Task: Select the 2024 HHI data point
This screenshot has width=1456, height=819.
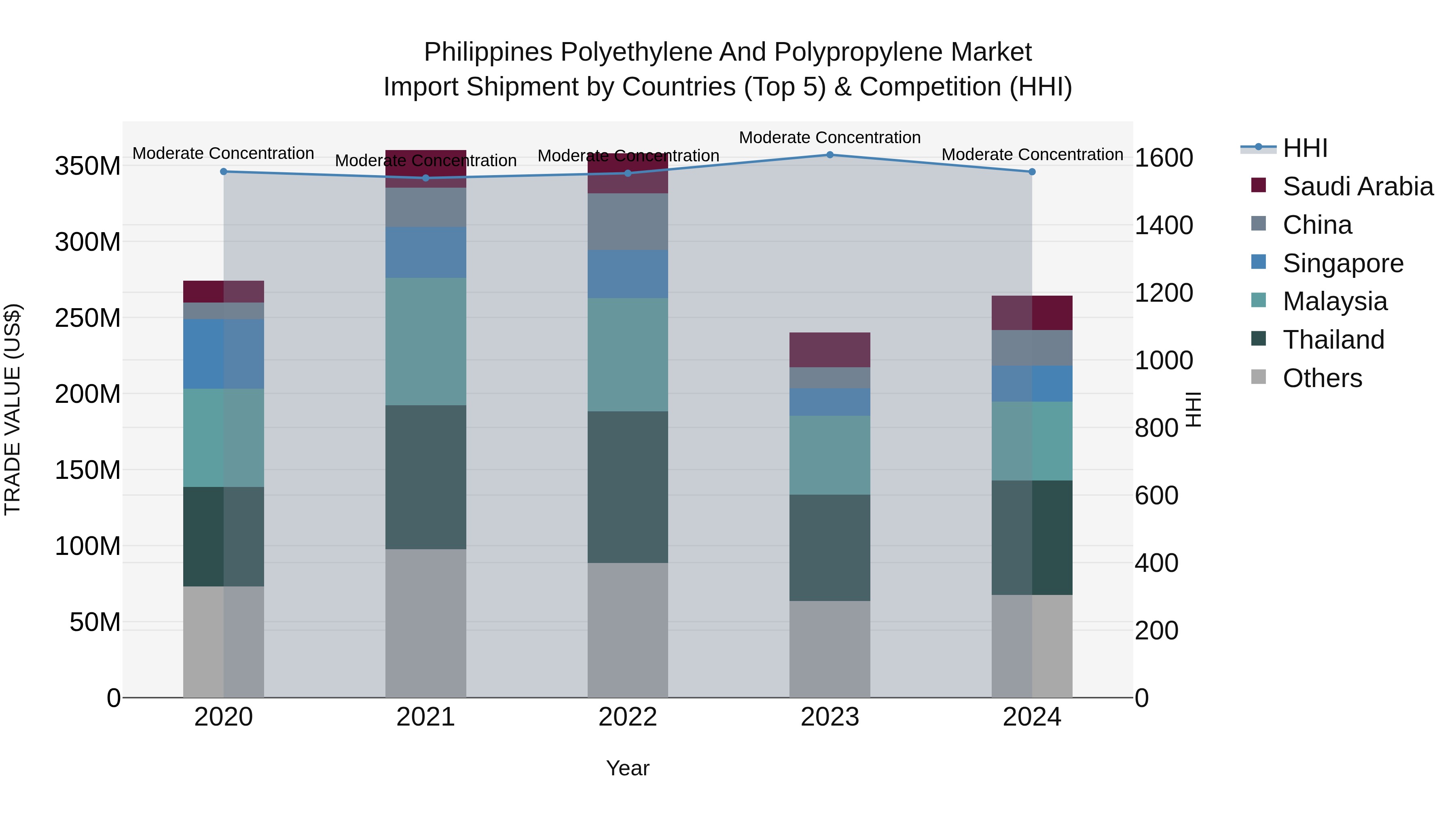Action: click(1032, 172)
